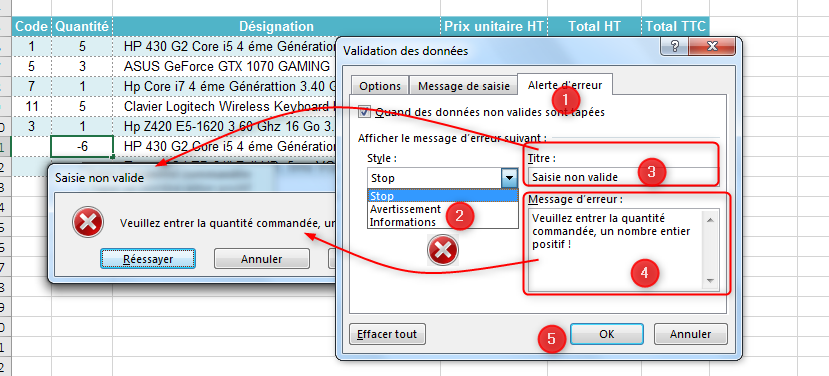Click Réessayer in the error popup
Viewport: 829px width, 376px height.
pyautogui.click(x=148, y=259)
